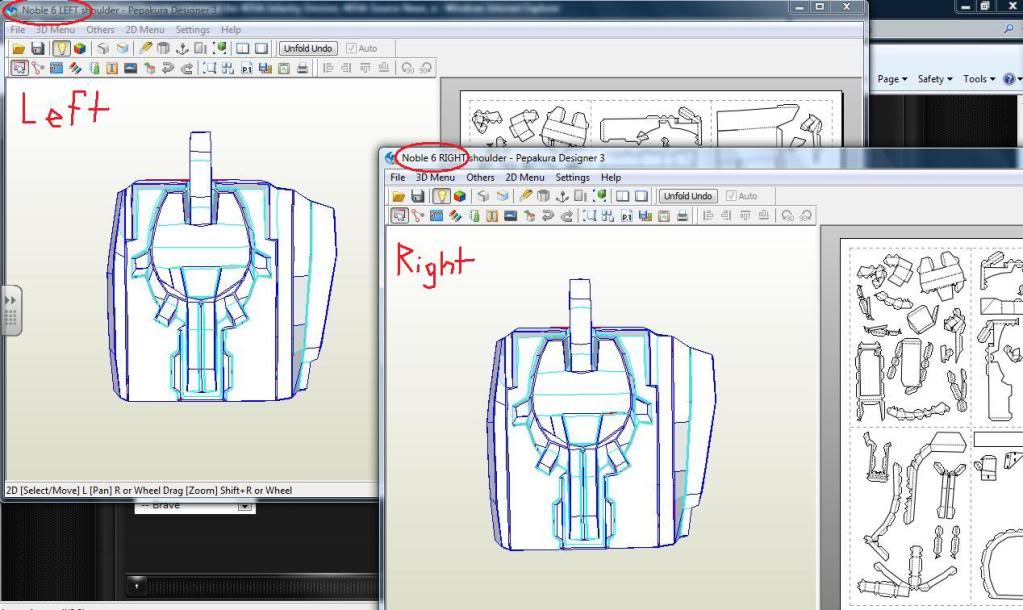Click printer icon in LEFT window toolbar
Screen dimensions: 1023x610
tap(302, 68)
